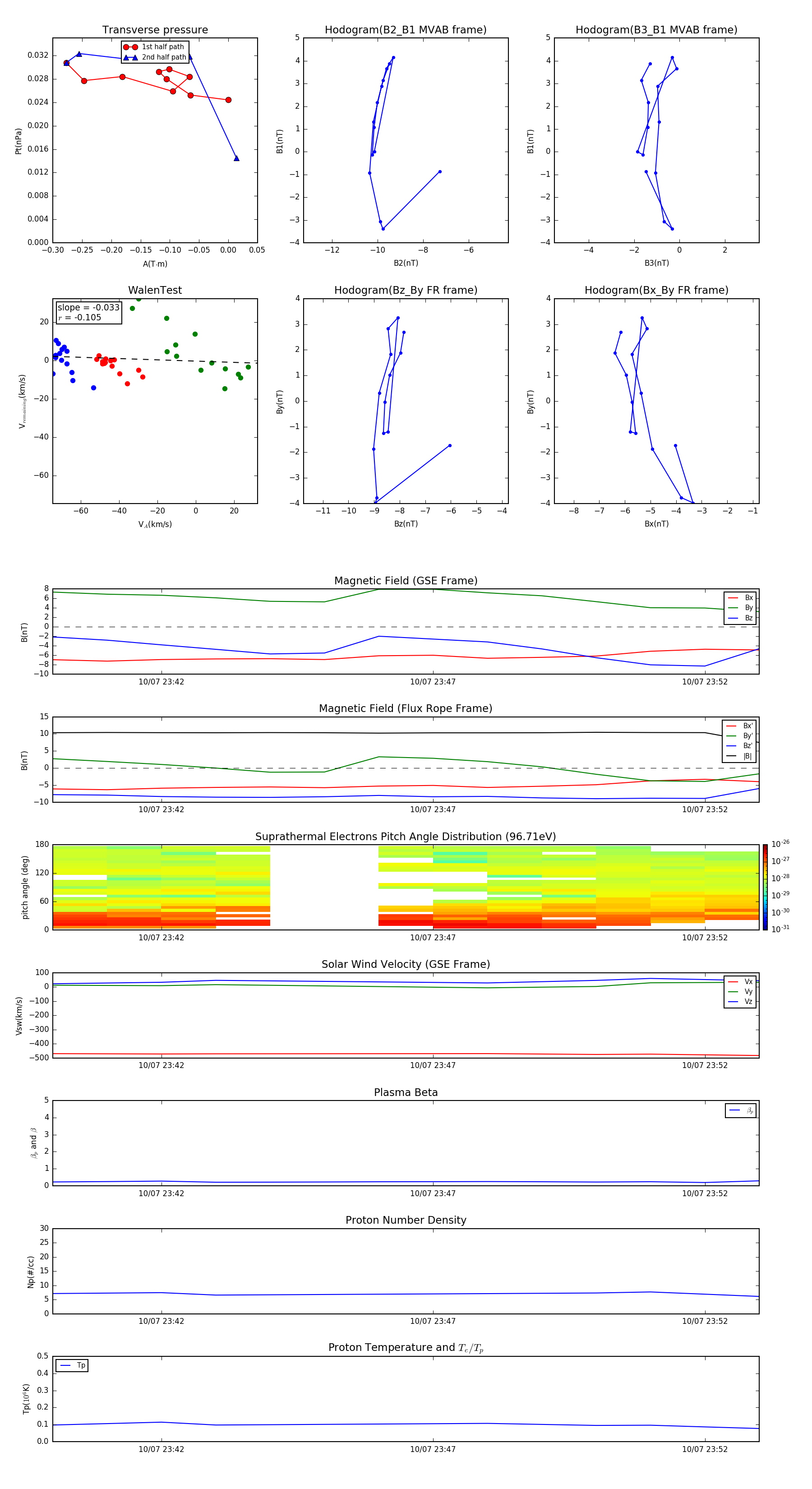Click the Bx' legend entry in Flux Rope plot

[x=739, y=726]
